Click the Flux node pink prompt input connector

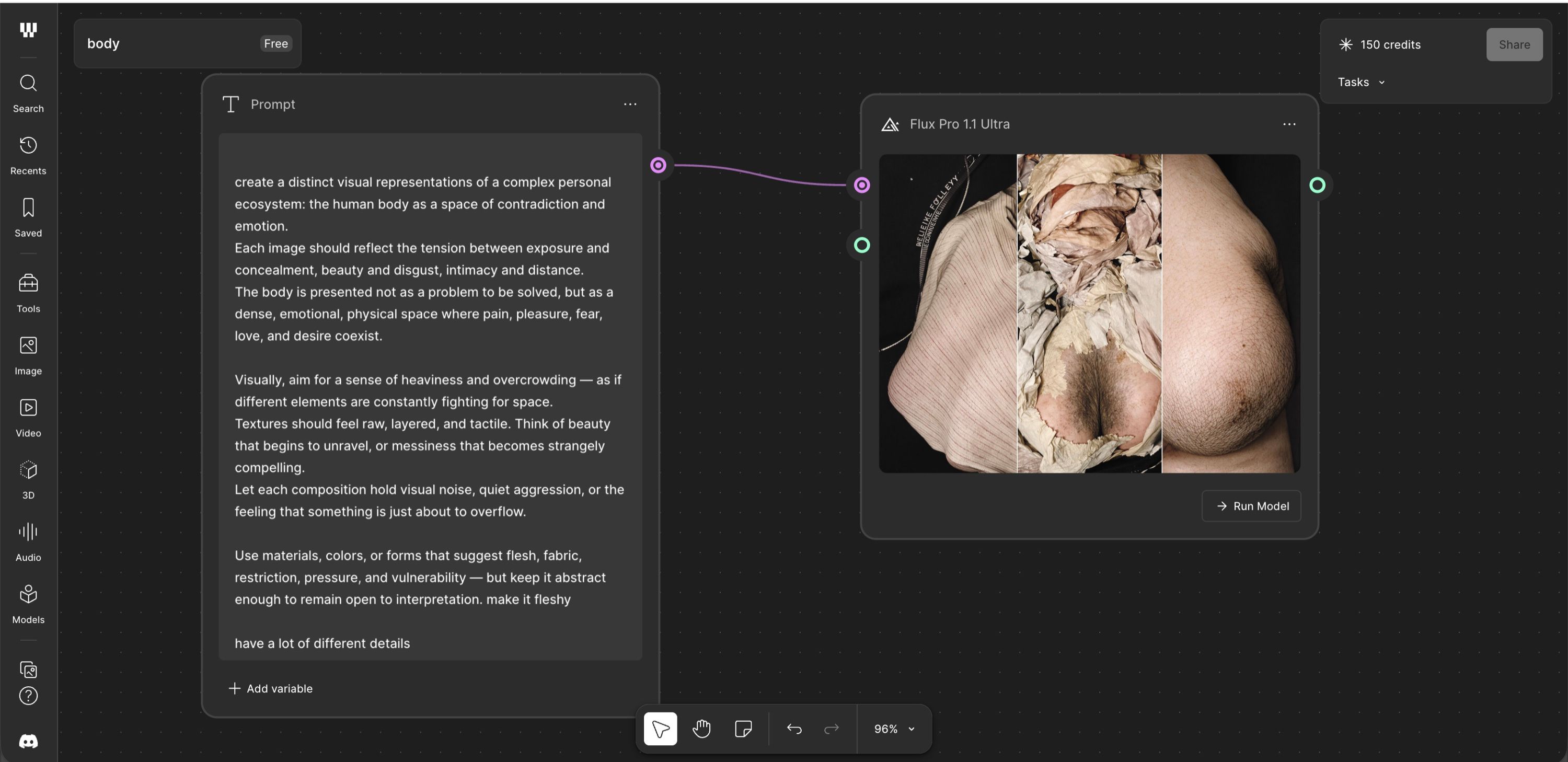[862, 185]
